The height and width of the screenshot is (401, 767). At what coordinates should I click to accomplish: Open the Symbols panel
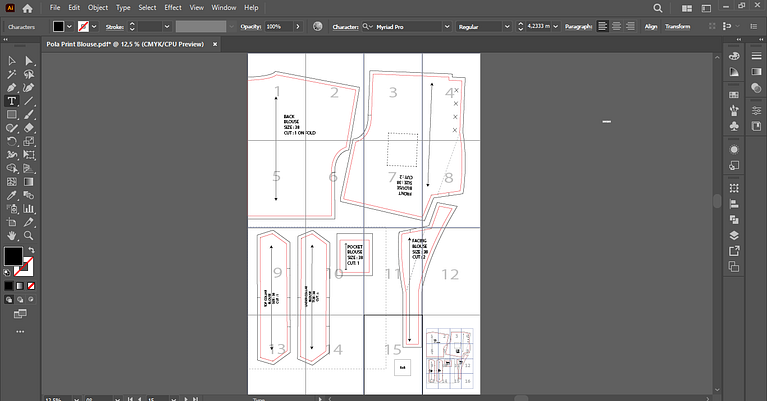click(x=734, y=126)
